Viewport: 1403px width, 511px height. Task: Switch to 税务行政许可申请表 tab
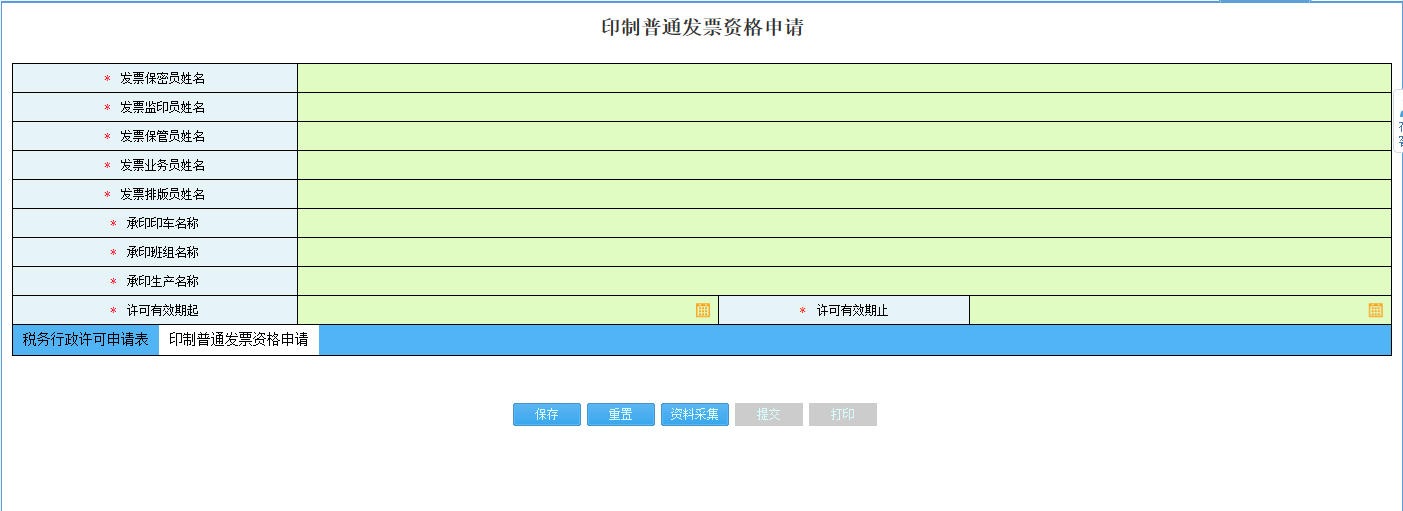86,340
